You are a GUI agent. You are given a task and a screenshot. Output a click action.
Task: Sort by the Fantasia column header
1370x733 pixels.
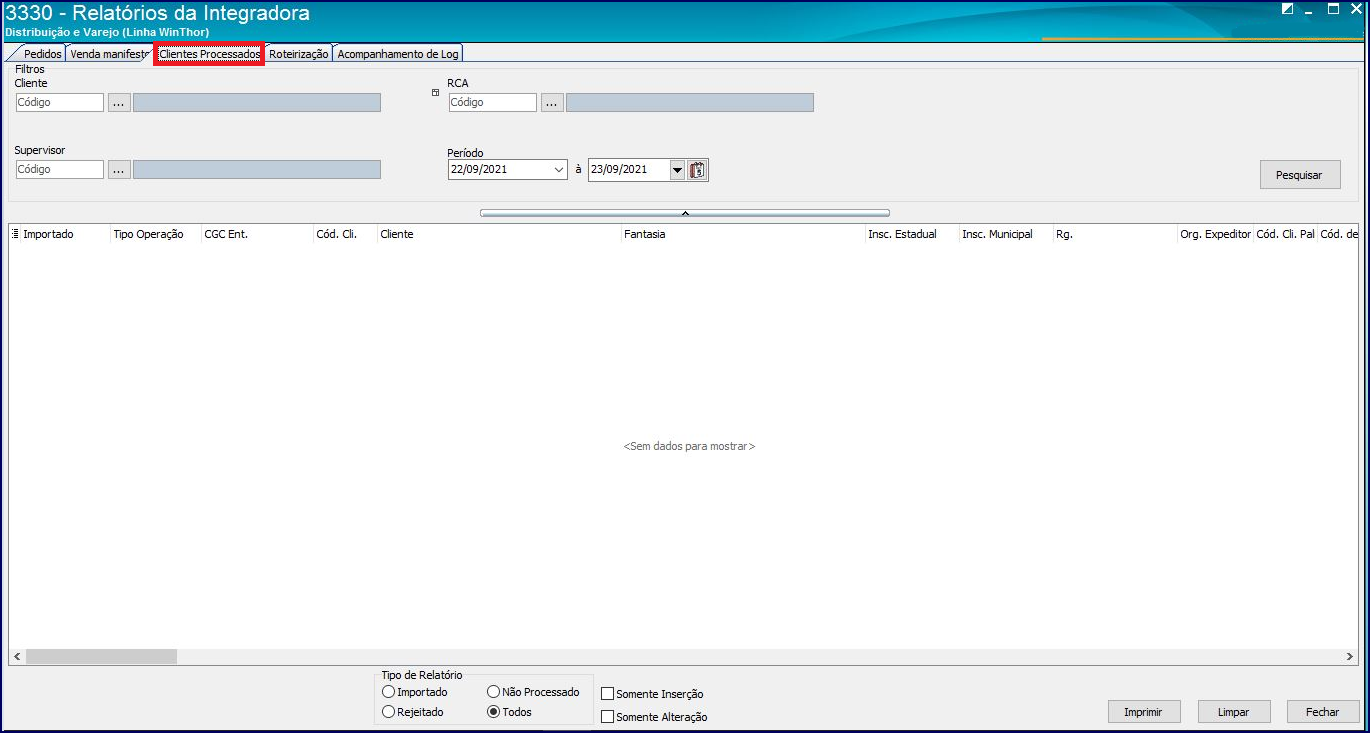(x=743, y=234)
